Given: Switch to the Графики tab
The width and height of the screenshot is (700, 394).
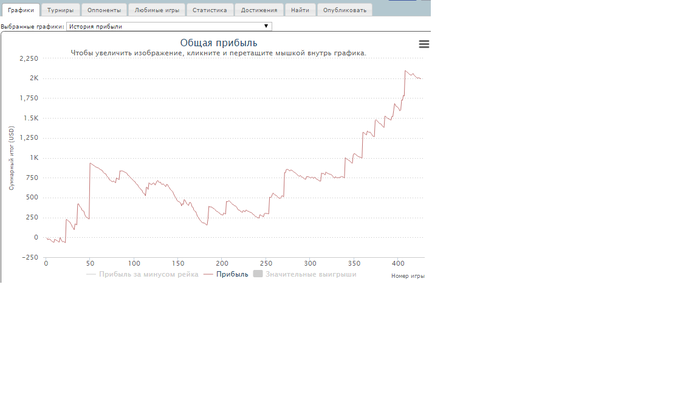Looking at the screenshot, I should 21,10.
